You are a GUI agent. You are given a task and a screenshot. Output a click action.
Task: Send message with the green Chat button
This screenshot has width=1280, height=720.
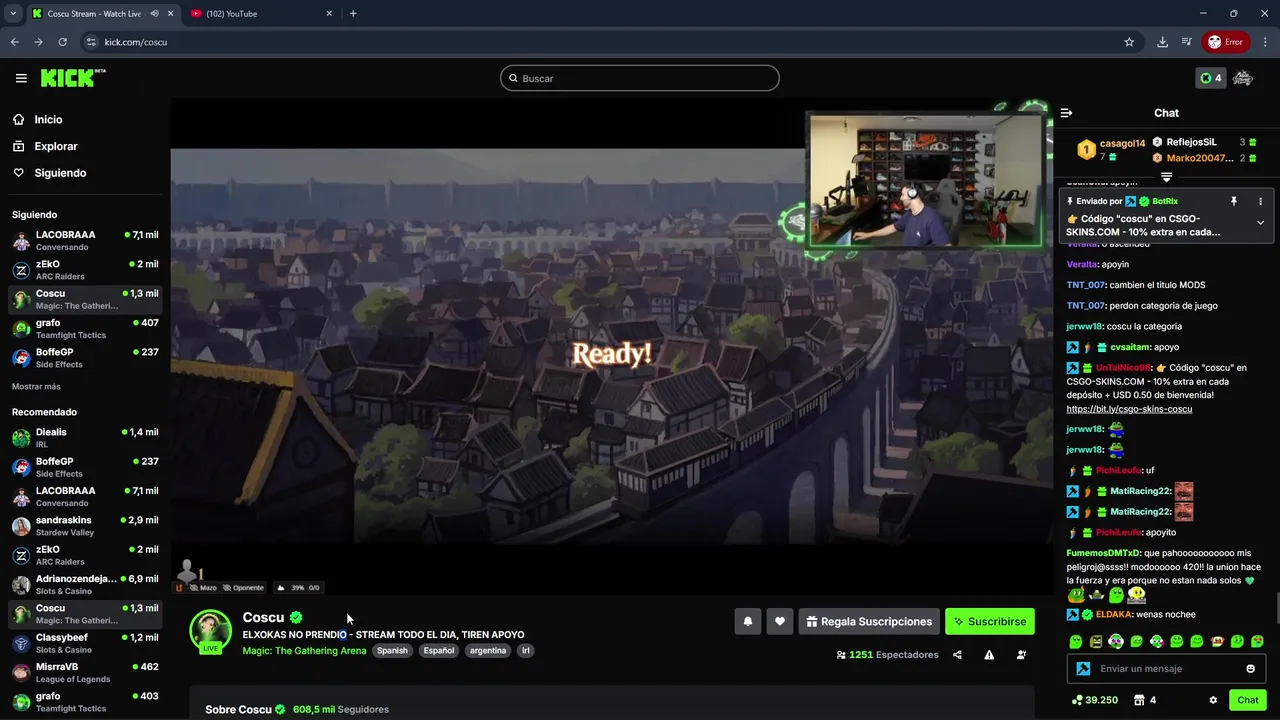click(1247, 700)
